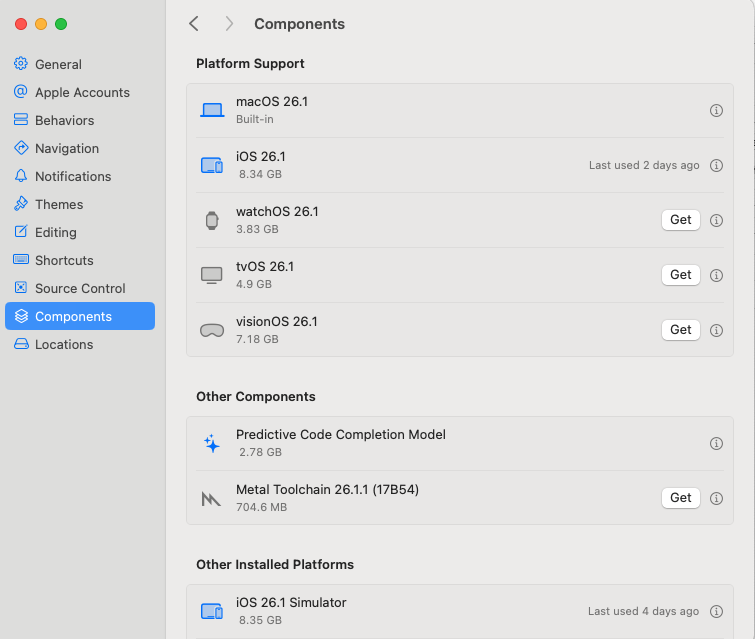
Task: Show info for Predictive Code Completion Model
Action: click(716, 443)
